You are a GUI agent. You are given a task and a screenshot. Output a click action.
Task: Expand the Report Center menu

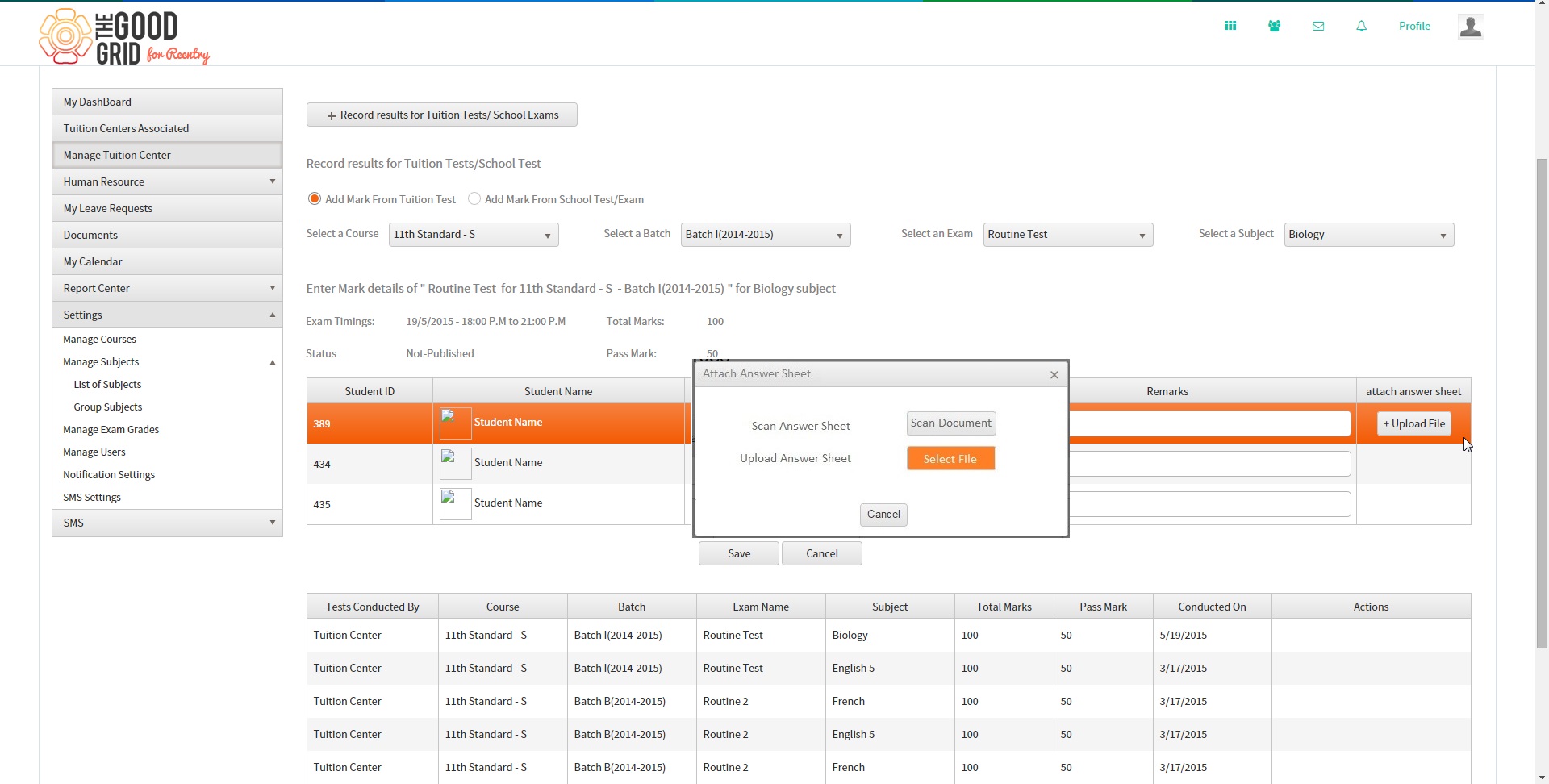click(167, 288)
